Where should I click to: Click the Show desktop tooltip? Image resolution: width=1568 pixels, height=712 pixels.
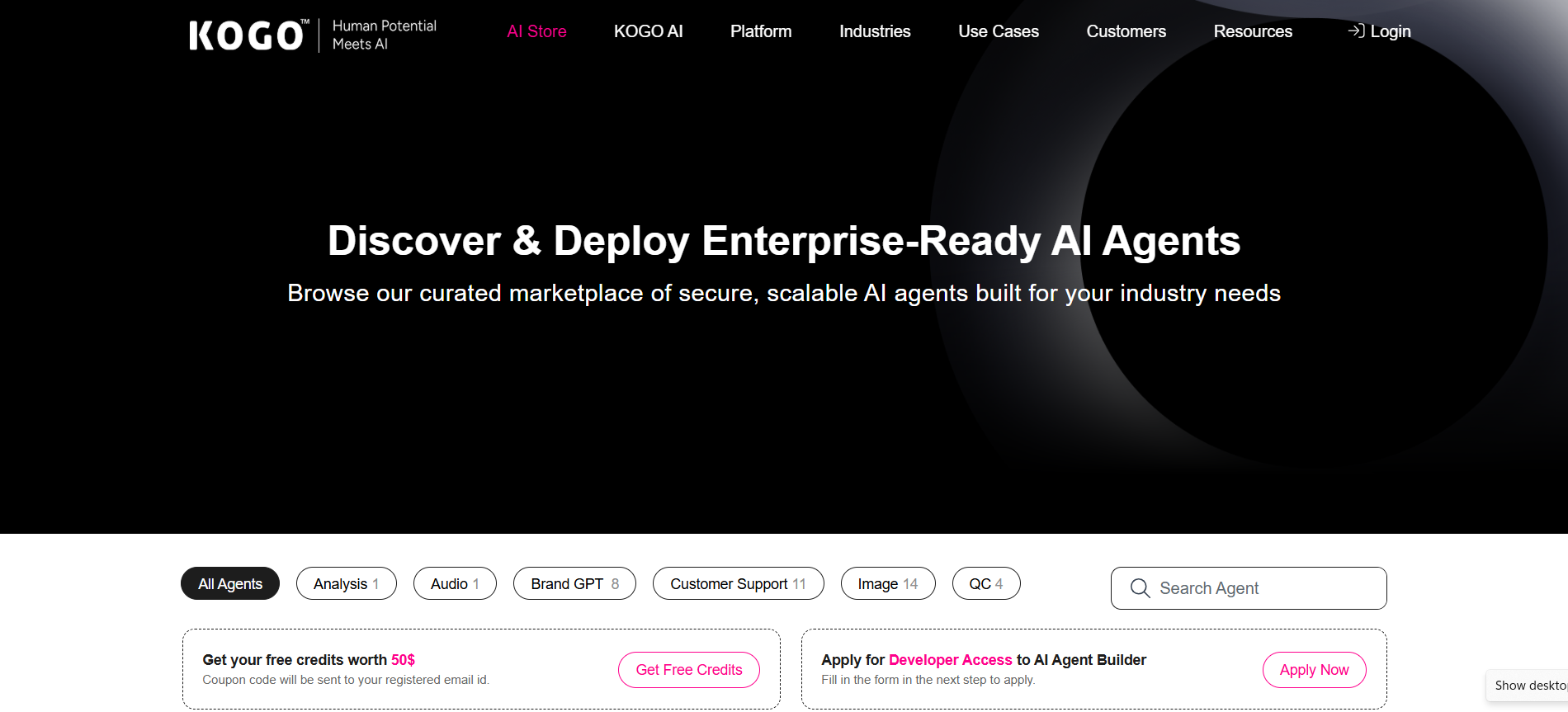(x=1527, y=686)
